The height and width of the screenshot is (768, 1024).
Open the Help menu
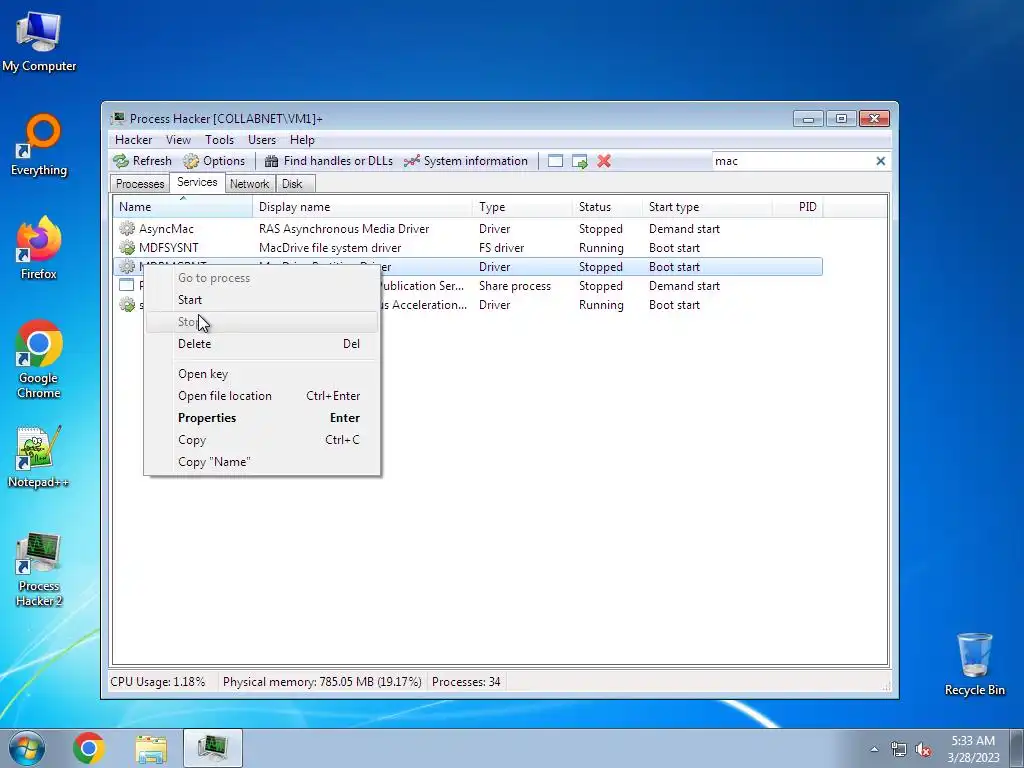pyautogui.click(x=302, y=140)
